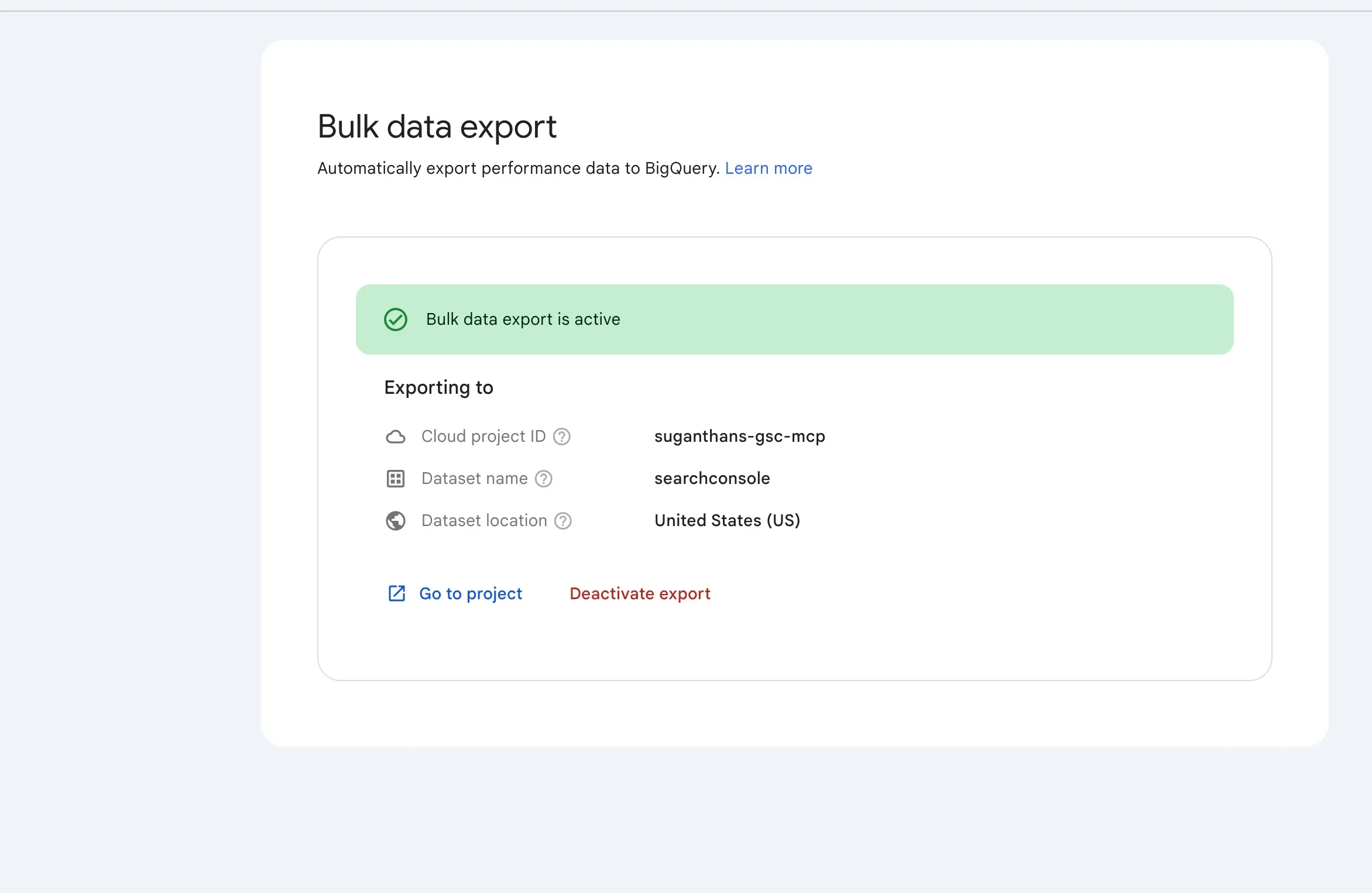This screenshot has height=893, width=1372.
Task: Click the help icon beside Cloud project ID
Action: point(562,437)
